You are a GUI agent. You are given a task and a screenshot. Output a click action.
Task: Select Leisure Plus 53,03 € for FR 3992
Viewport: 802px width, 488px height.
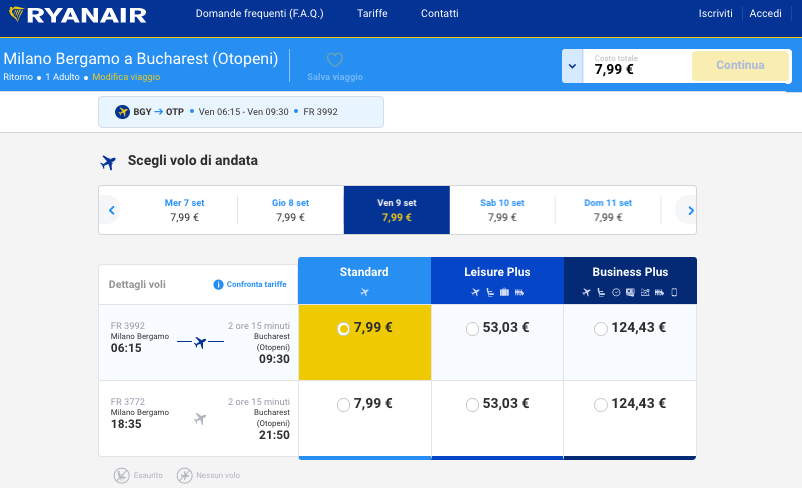pos(472,328)
